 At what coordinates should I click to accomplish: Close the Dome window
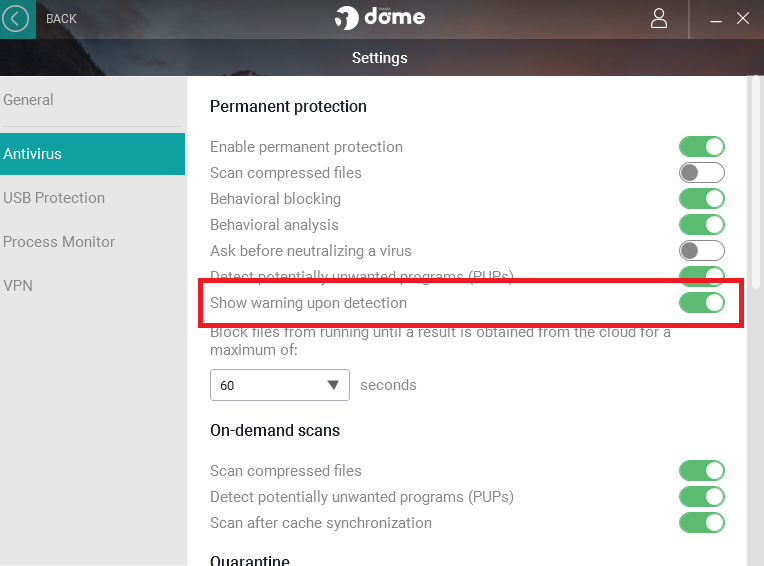tap(743, 18)
